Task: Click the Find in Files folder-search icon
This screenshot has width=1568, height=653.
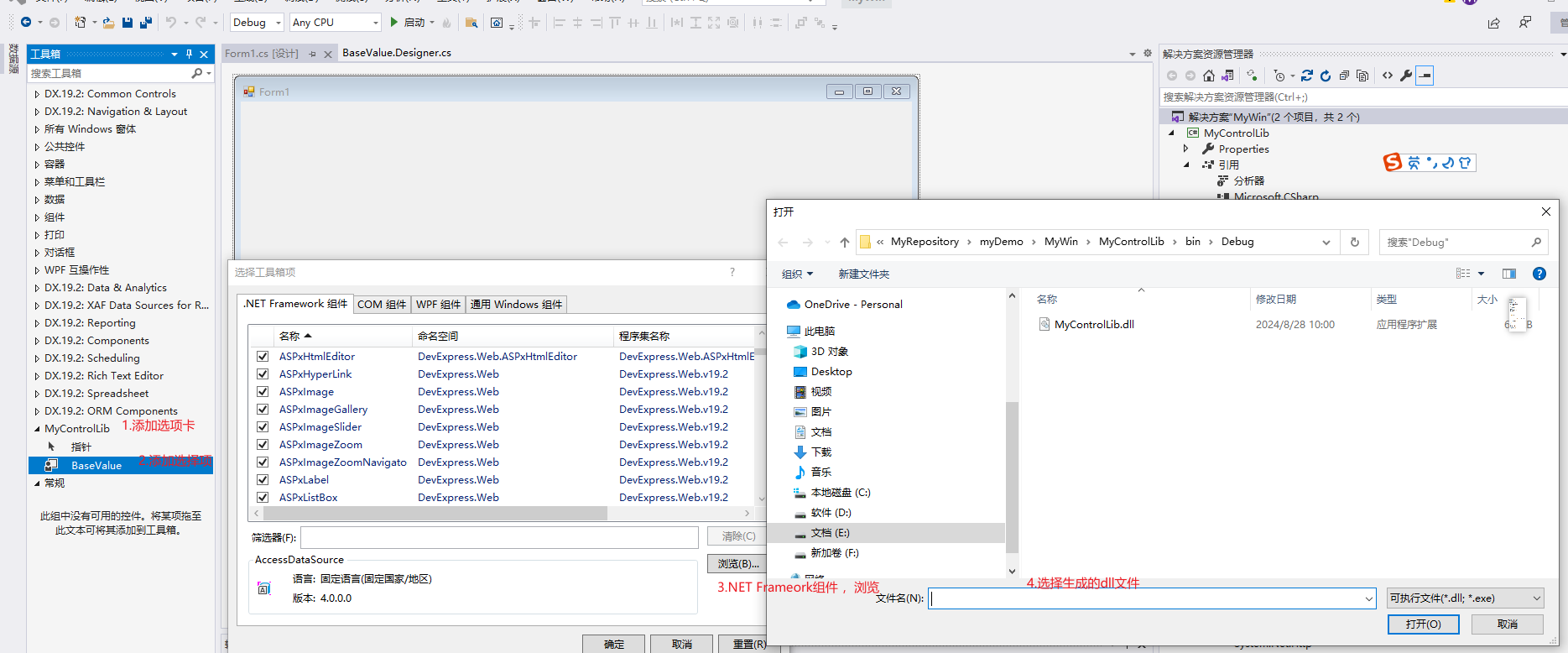Action: coord(471,23)
